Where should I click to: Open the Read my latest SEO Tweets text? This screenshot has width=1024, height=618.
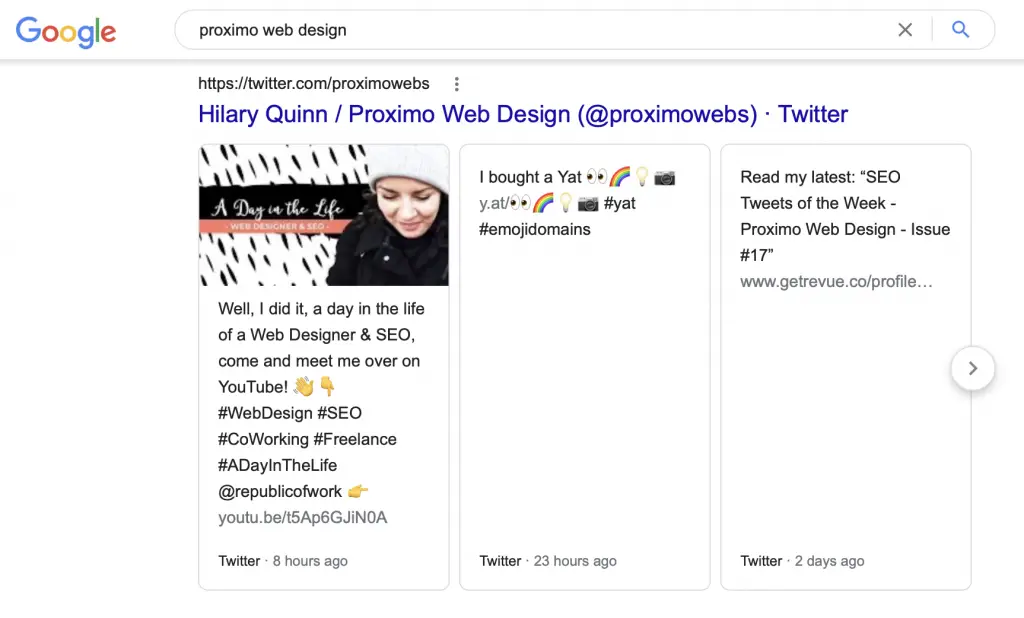tap(844, 216)
